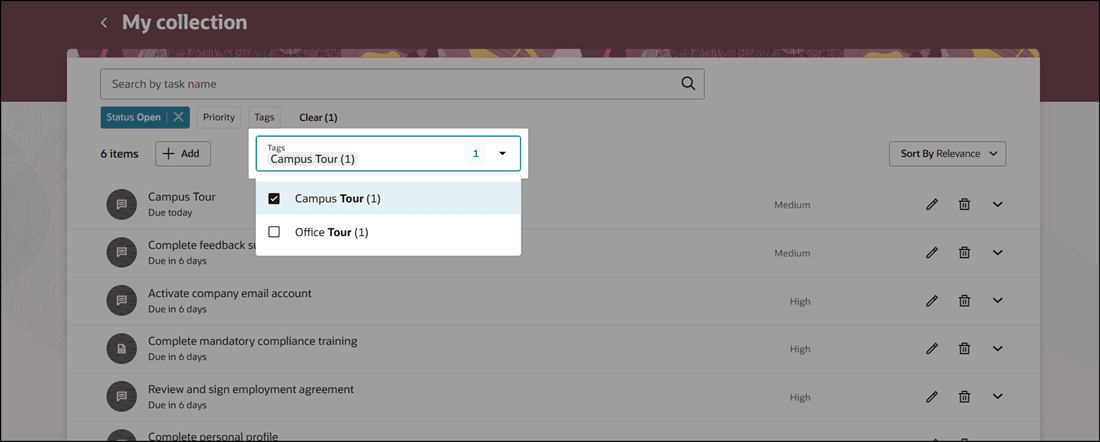
Task: Open Review and sign employment agreement task
Action: (250, 389)
